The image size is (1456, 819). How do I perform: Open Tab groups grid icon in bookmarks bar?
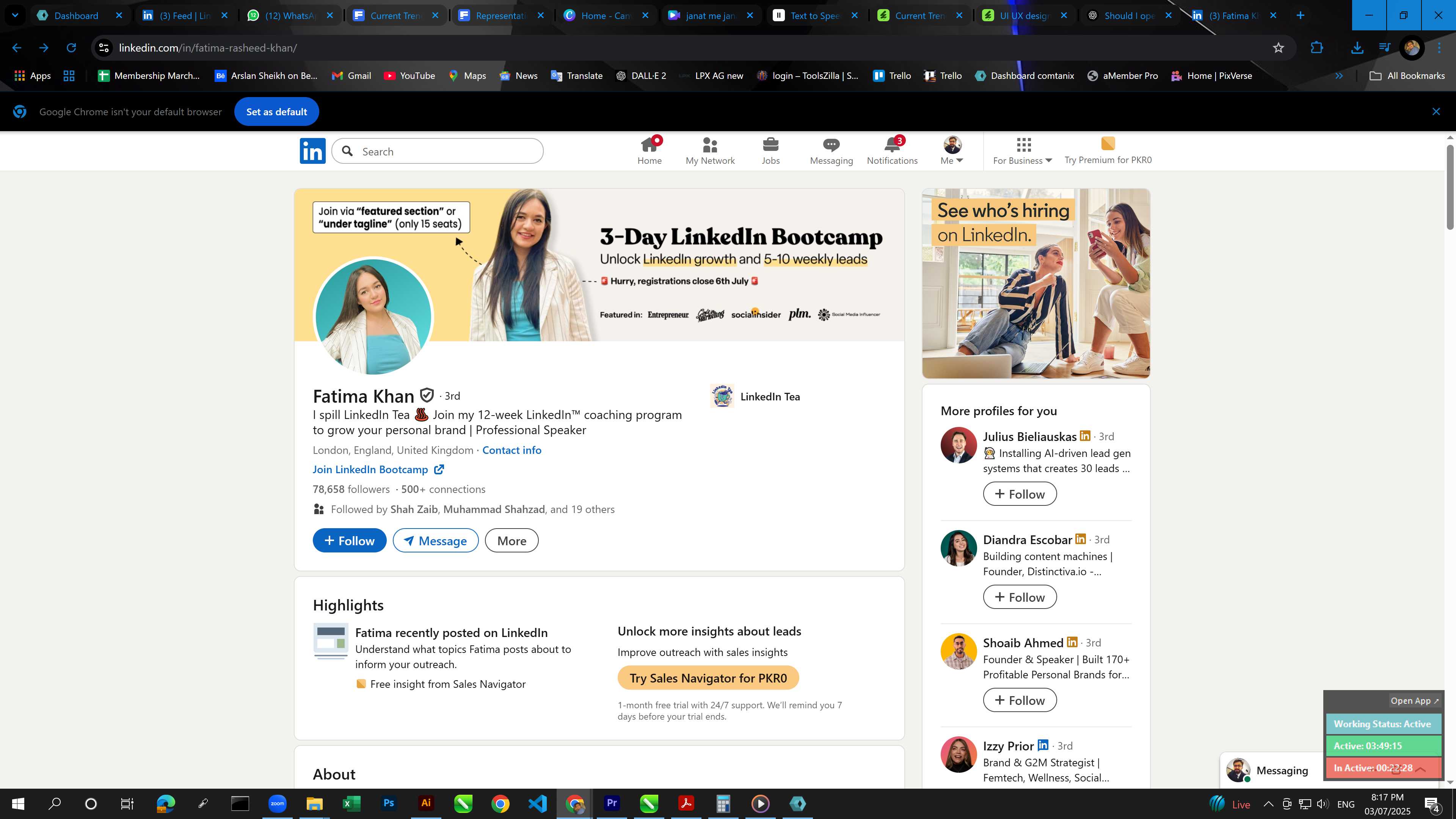(69, 76)
